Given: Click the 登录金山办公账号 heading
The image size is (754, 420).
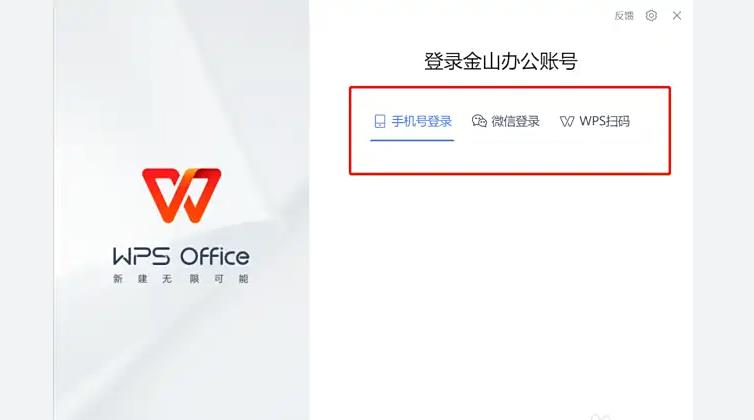Looking at the screenshot, I should pyautogui.click(x=501, y=62).
